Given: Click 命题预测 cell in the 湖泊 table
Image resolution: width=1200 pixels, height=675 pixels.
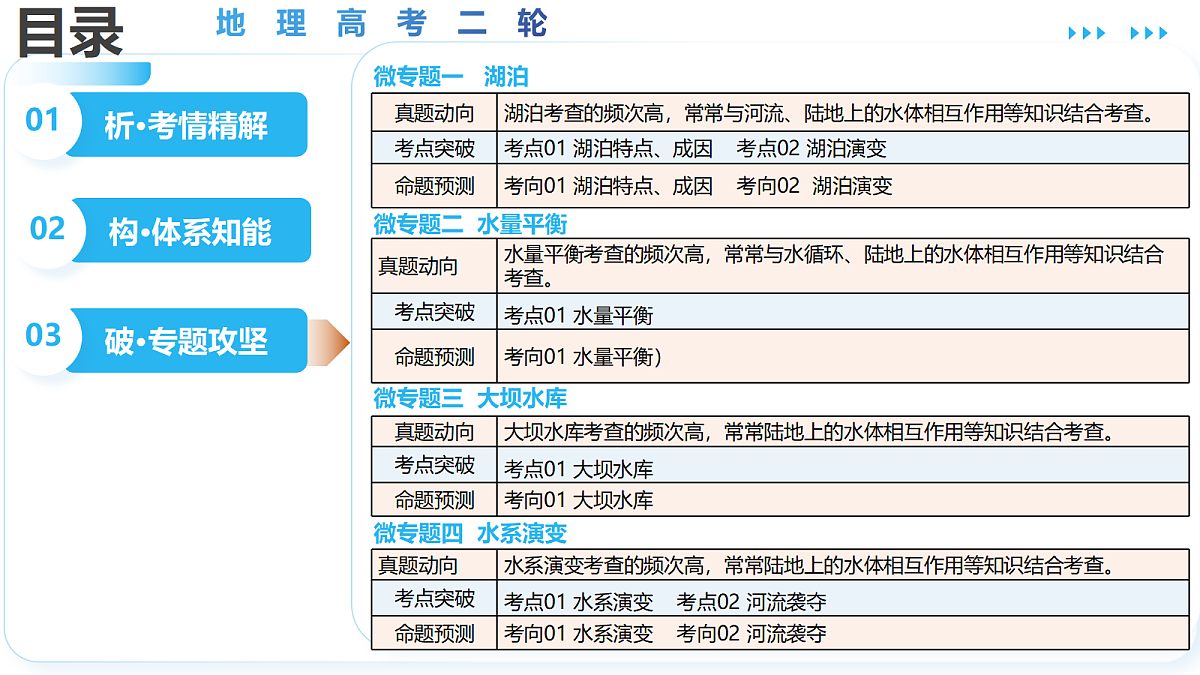Looking at the screenshot, I should point(435,186).
